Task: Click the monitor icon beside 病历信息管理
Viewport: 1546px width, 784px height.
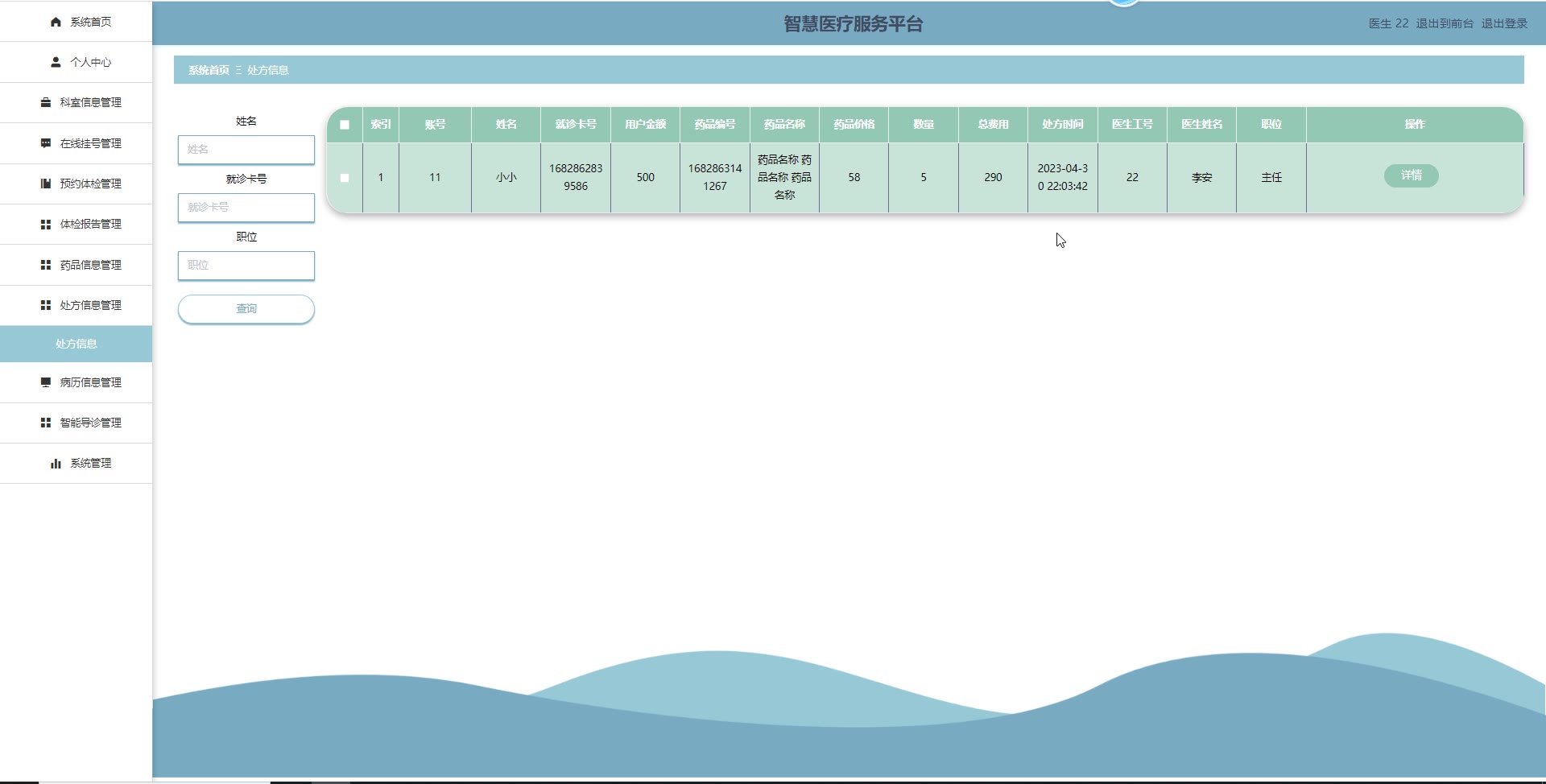Action: [46, 382]
